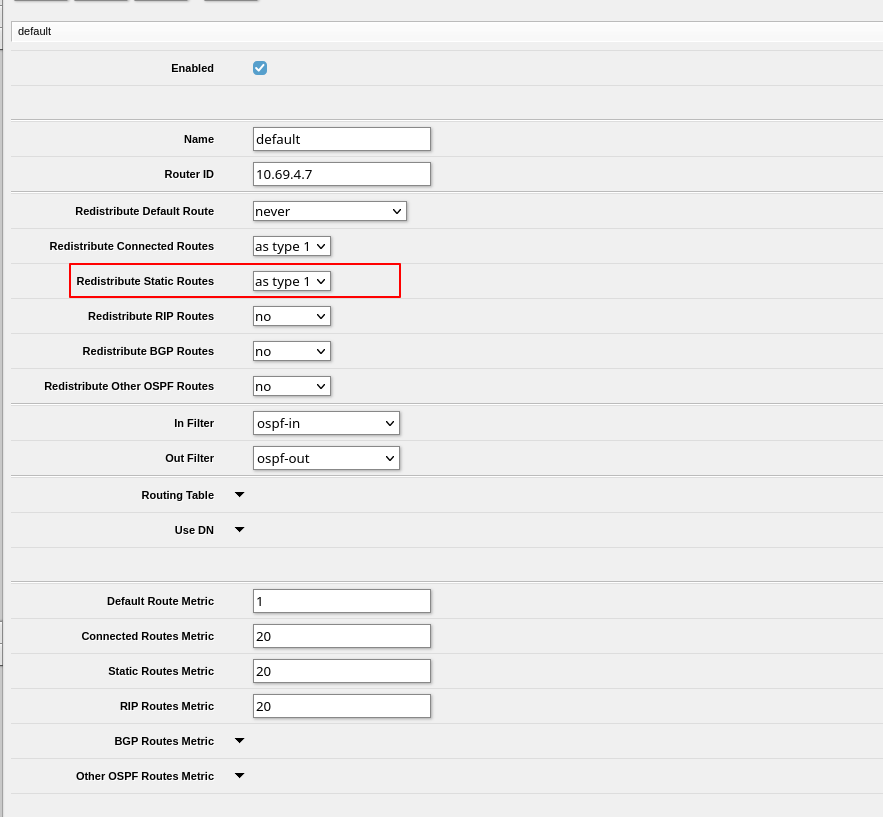Screen dimensions: 883x817
Task: Open the Redistribute Static Routes dropdown
Action: [292, 281]
